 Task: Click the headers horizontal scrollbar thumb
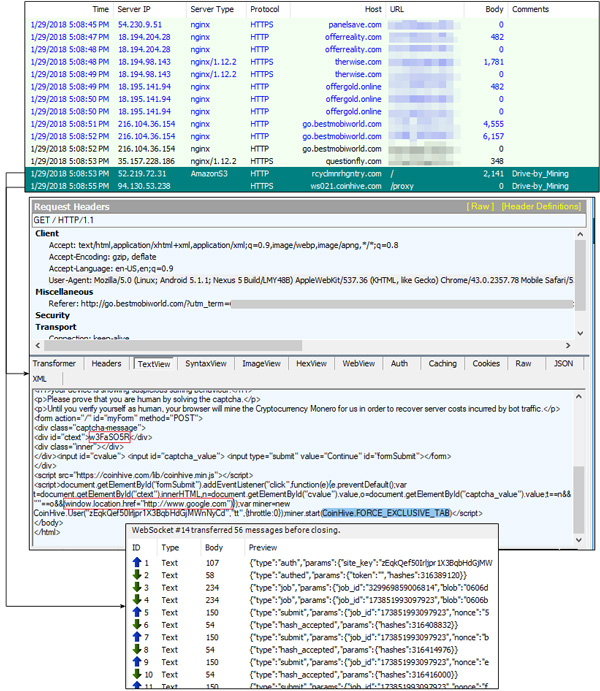173,346
